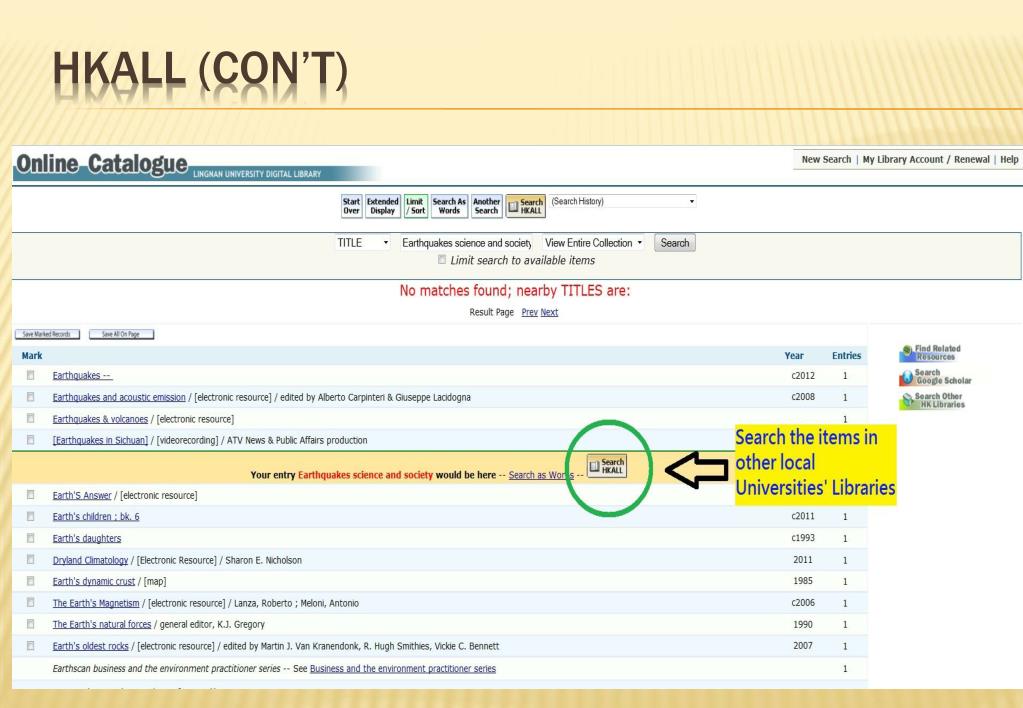This screenshot has height=708, width=1023.
Task: Click the Limit / Sort button
Action: click(x=416, y=206)
